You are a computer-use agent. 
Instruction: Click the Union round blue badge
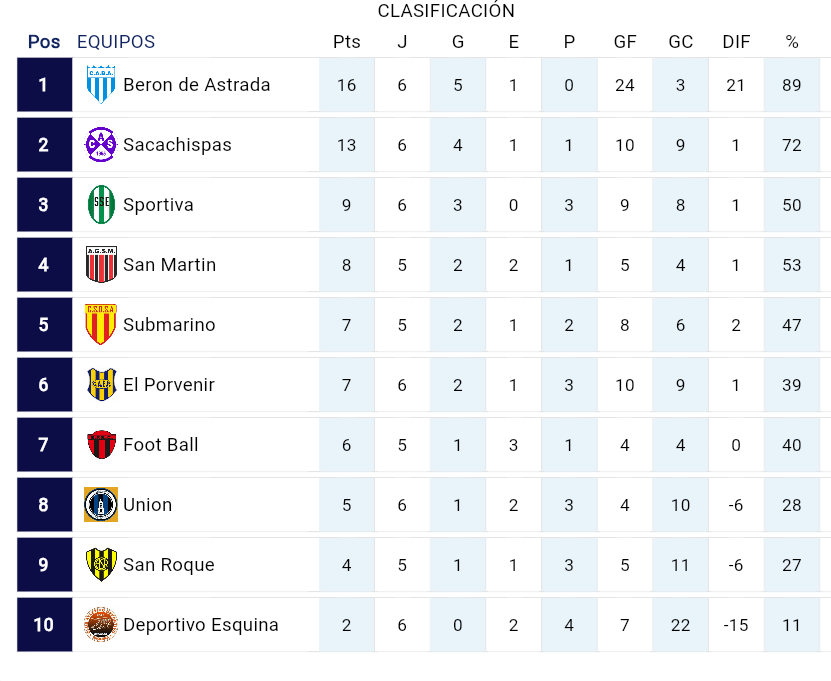coord(101,504)
